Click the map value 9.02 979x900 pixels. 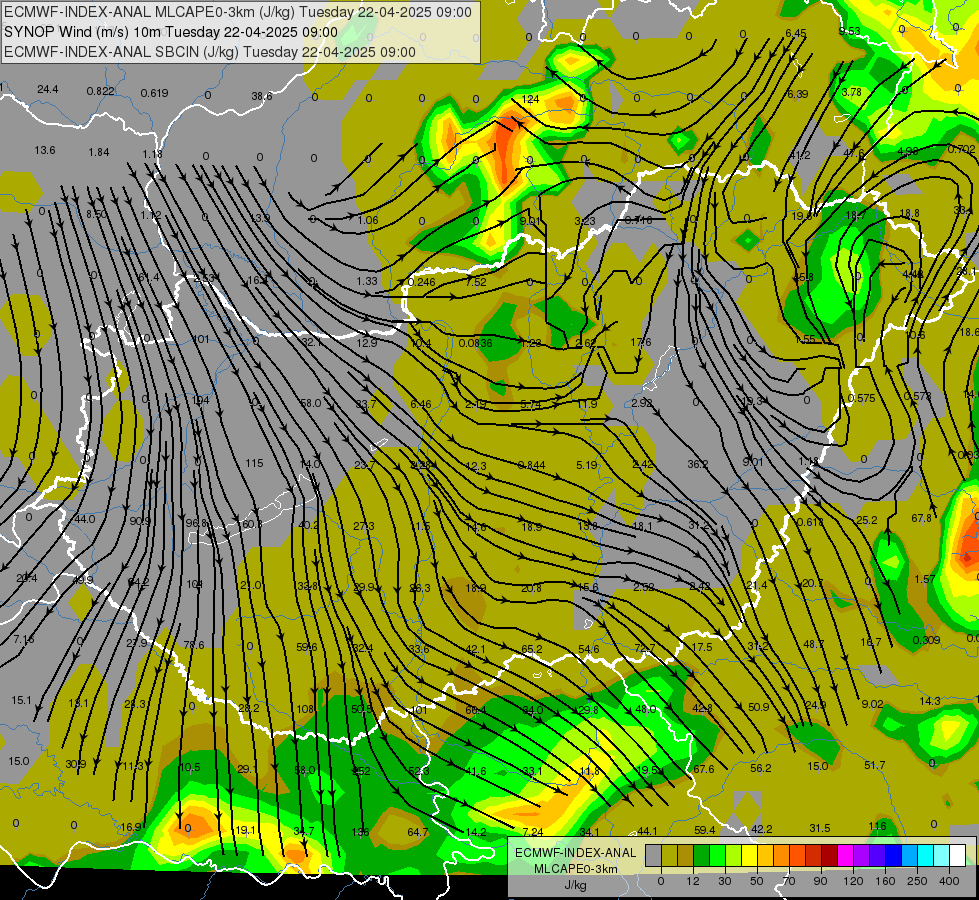pyautogui.click(x=872, y=704)
